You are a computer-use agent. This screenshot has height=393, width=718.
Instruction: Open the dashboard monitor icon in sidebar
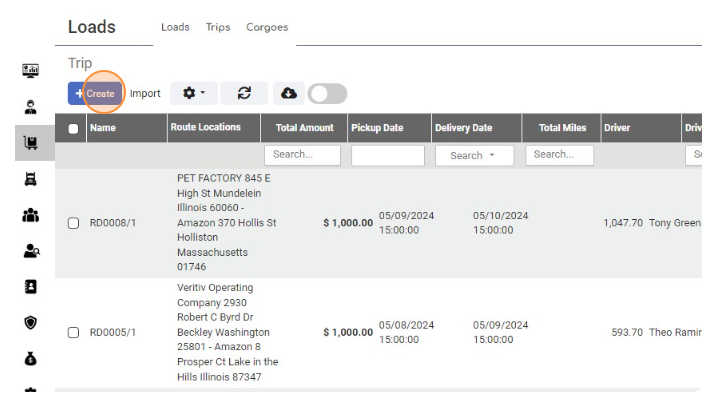pos(31,71)
